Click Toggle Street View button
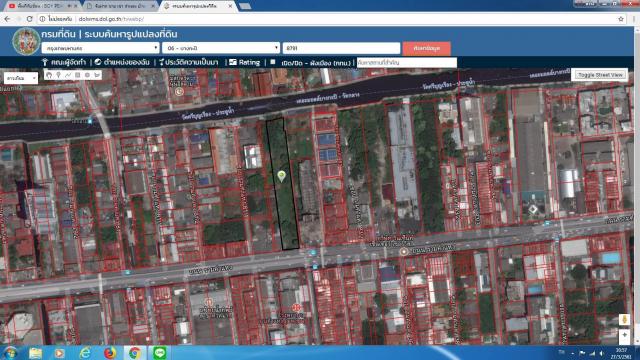 point(600,75)
